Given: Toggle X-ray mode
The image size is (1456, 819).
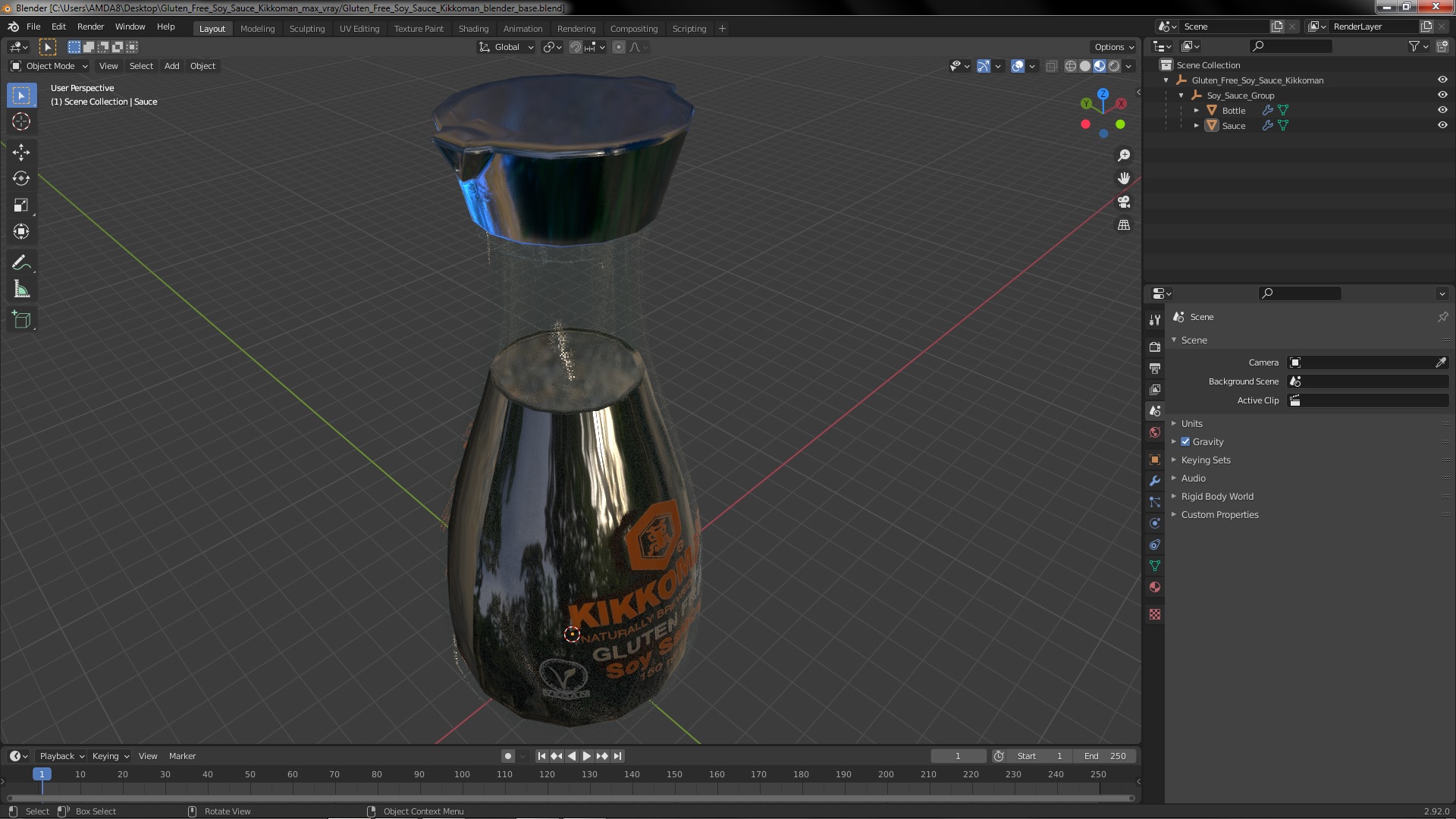Looking at the screenshot, I should 1051,66.
